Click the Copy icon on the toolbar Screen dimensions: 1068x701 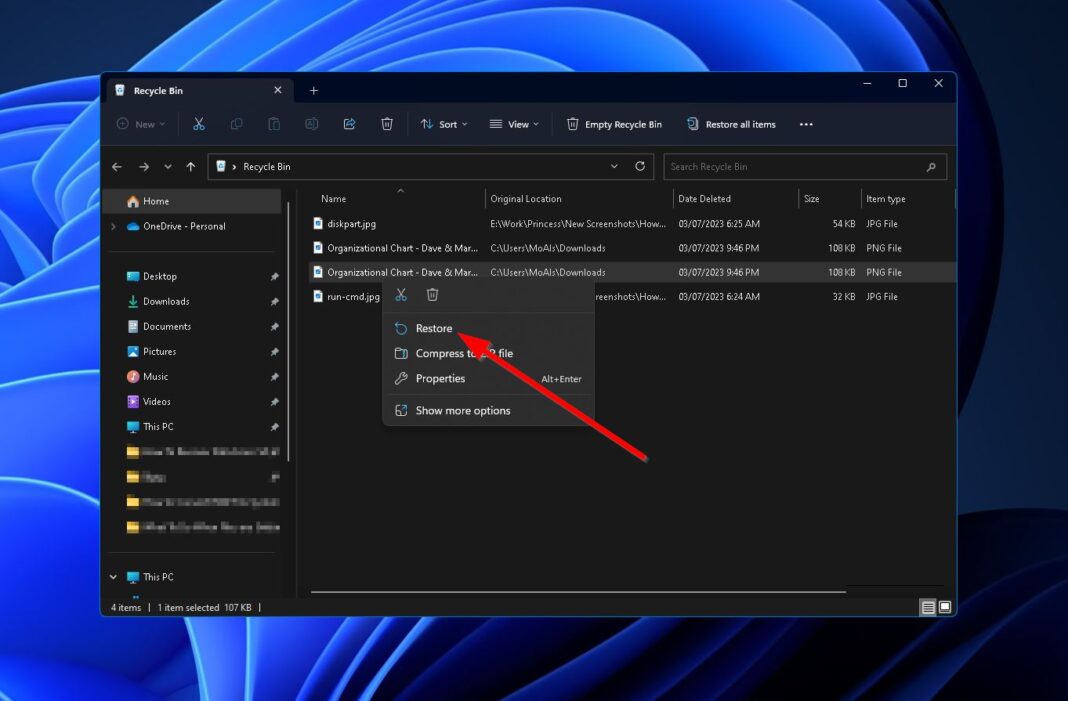point(237,123)
